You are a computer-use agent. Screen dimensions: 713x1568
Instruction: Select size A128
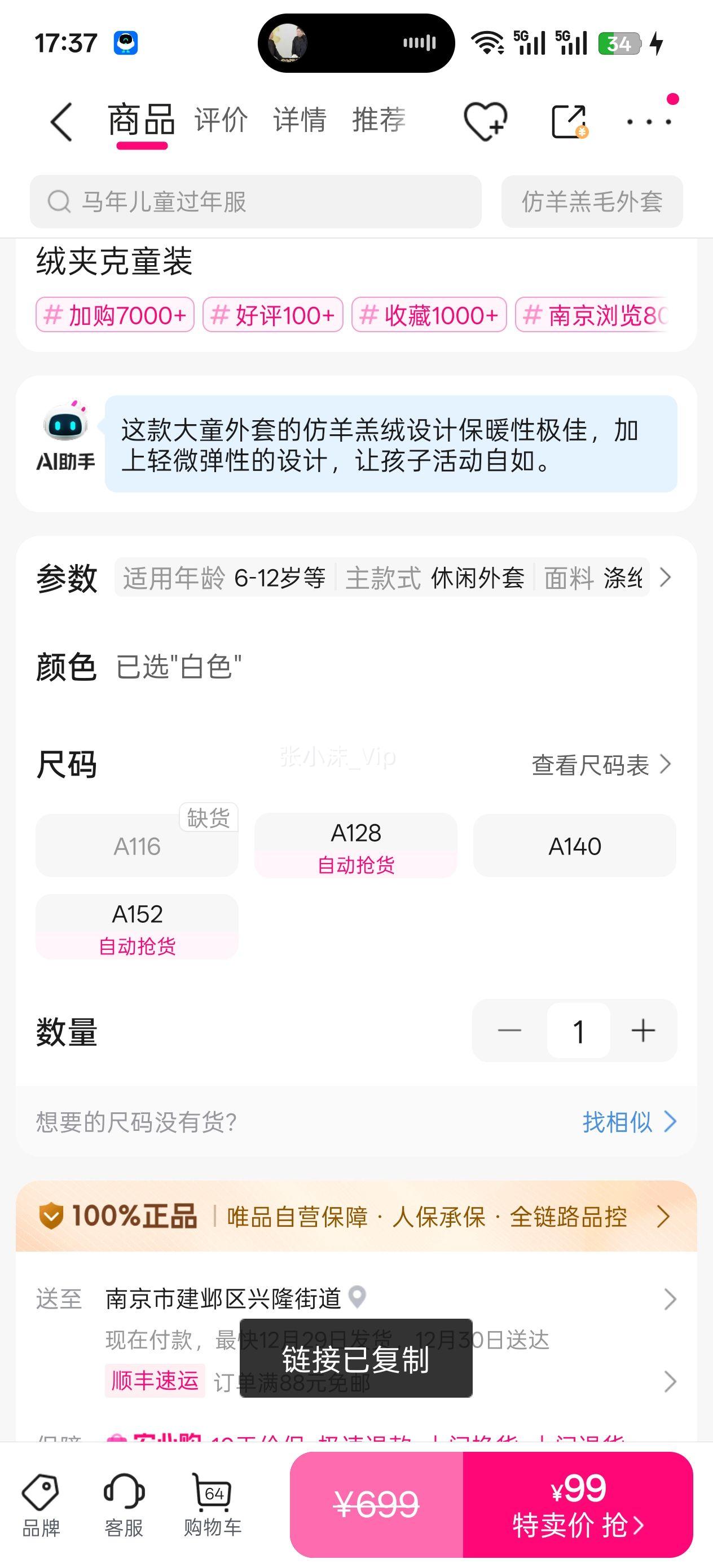click(x=355, y=845)
